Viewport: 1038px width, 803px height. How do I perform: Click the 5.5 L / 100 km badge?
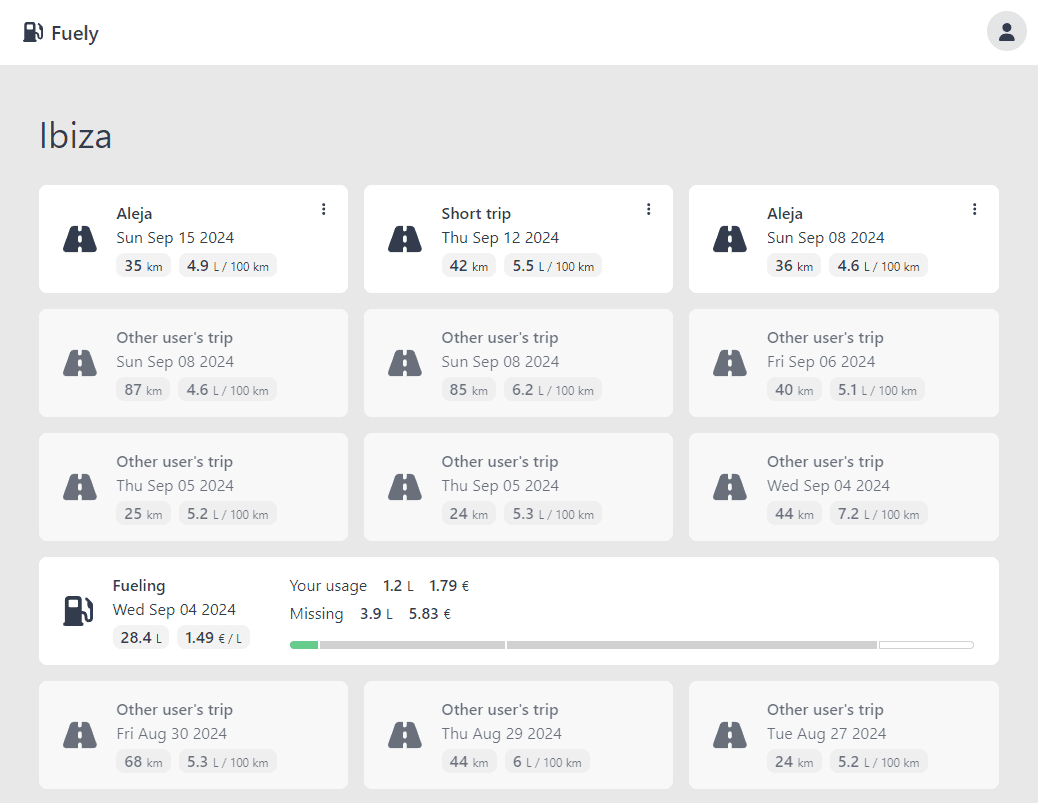coord(553,265)
